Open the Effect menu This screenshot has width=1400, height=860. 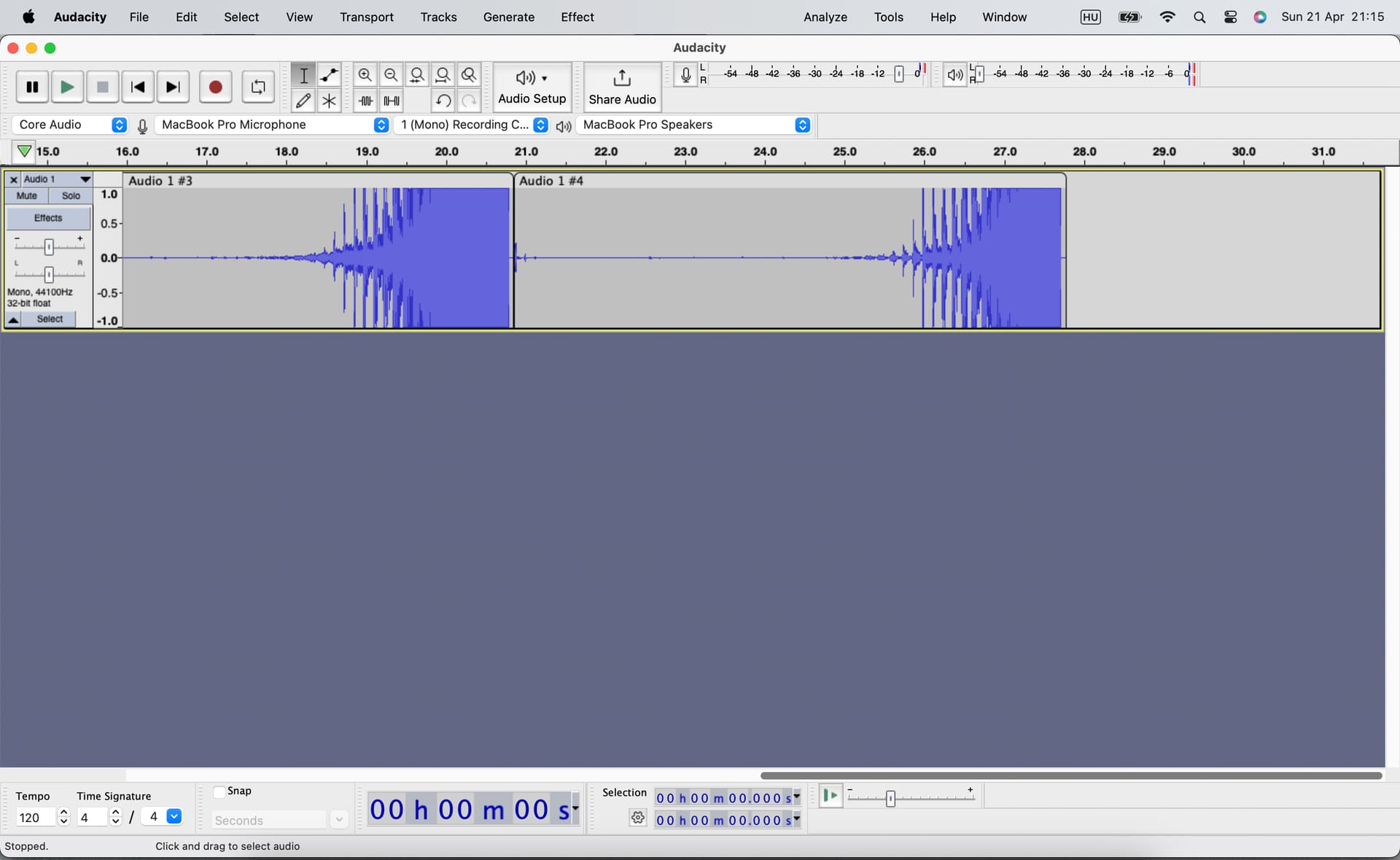click(x=577, y=17)
